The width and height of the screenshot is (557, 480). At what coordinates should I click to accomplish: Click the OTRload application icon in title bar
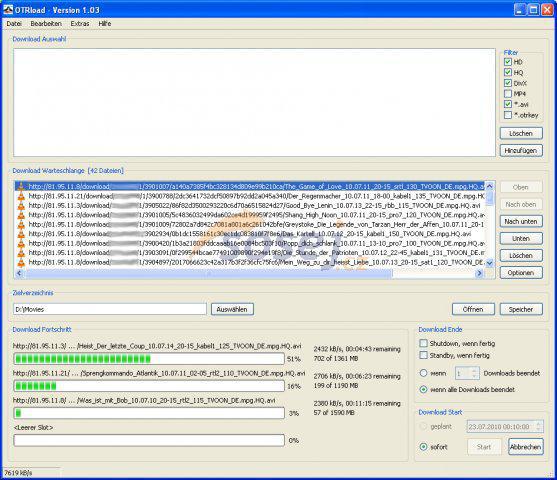[8, 10]
